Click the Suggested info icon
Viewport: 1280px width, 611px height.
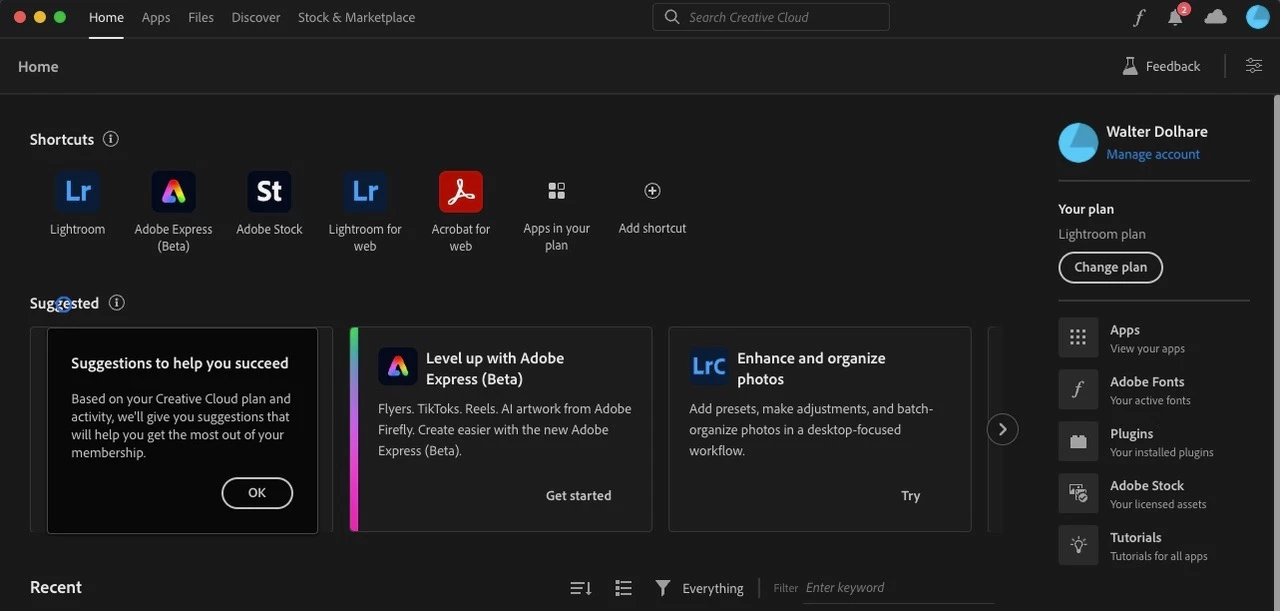[117, 303]
